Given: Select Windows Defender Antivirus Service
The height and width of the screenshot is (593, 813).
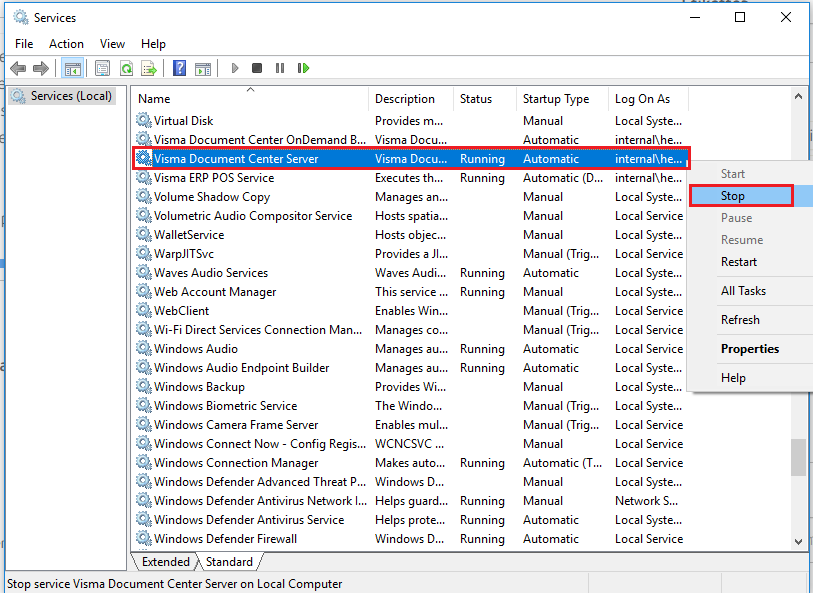Looking at the screenshot, I should tap(411, 520).
